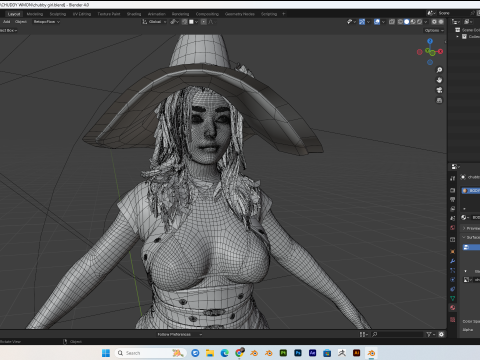Switch perspective/orthographic grid icon

pos(439,100)
